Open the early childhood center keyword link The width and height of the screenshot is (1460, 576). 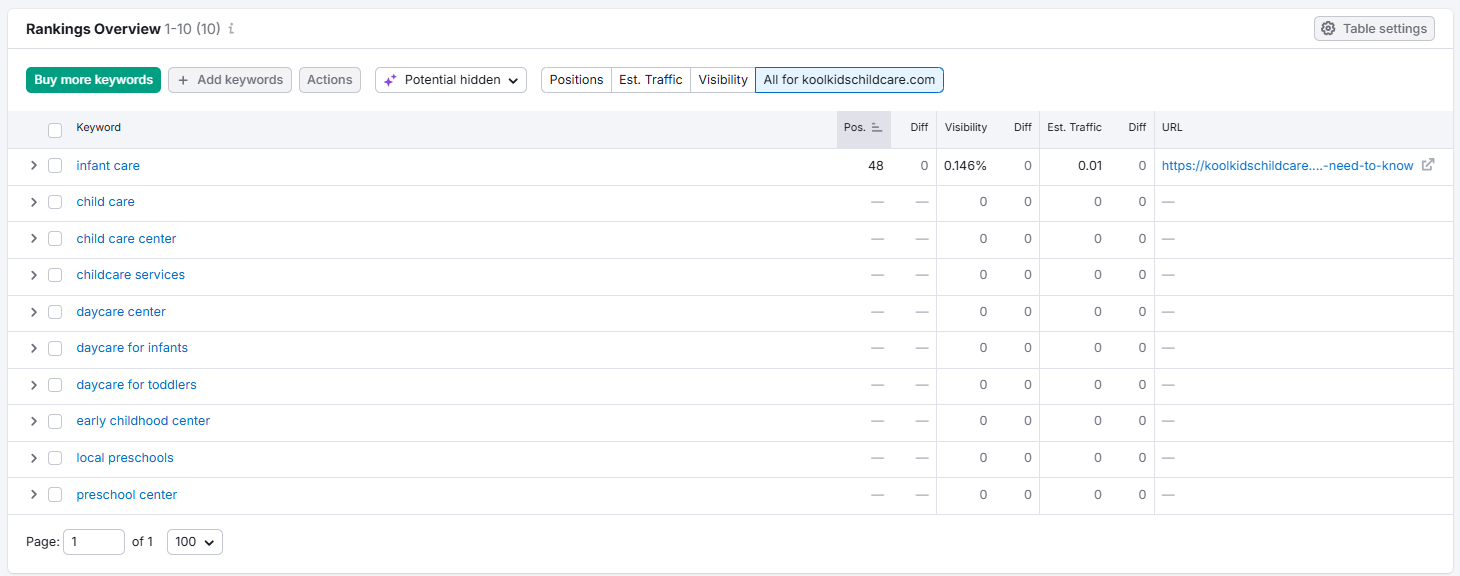[143, 421]
